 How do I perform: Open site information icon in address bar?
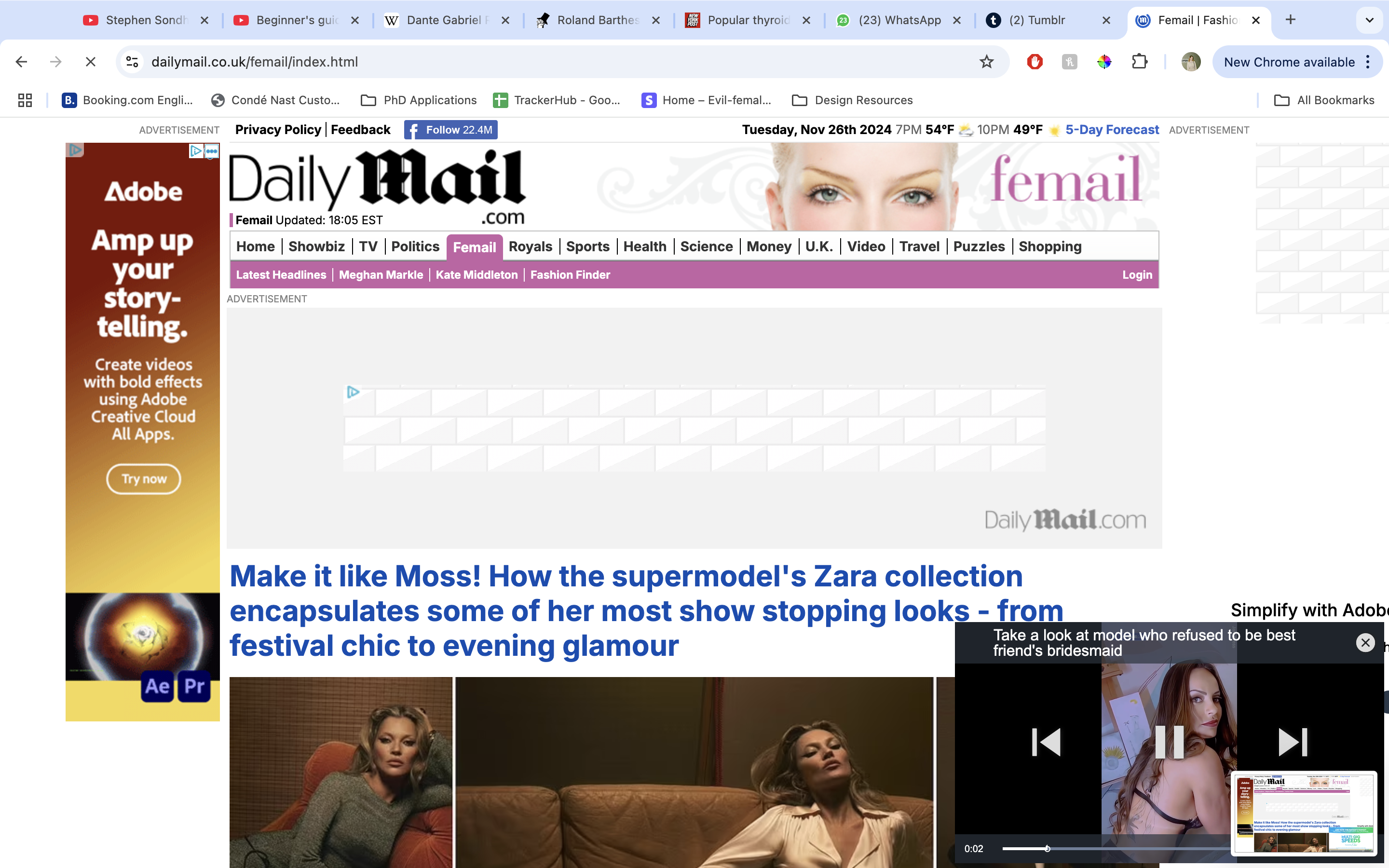pyautogui.click(x=133, y=62)
